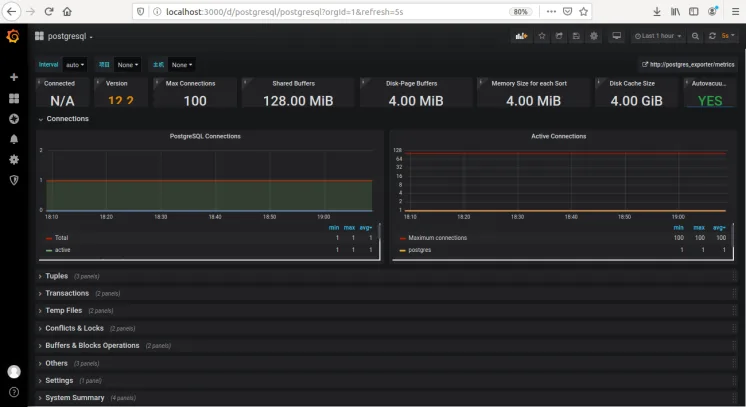This screenshot has height=407, width=746.
Task: Cycle view mode monitor icon
Action: click(617, 36)
